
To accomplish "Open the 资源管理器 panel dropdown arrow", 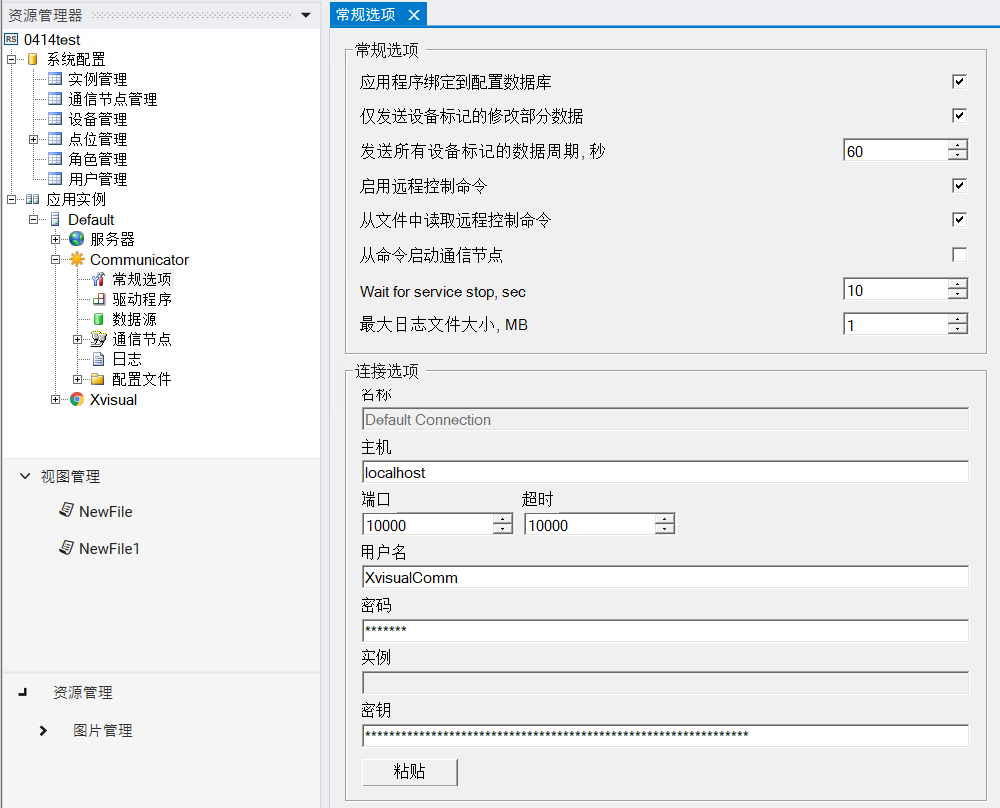I will 306,15.
